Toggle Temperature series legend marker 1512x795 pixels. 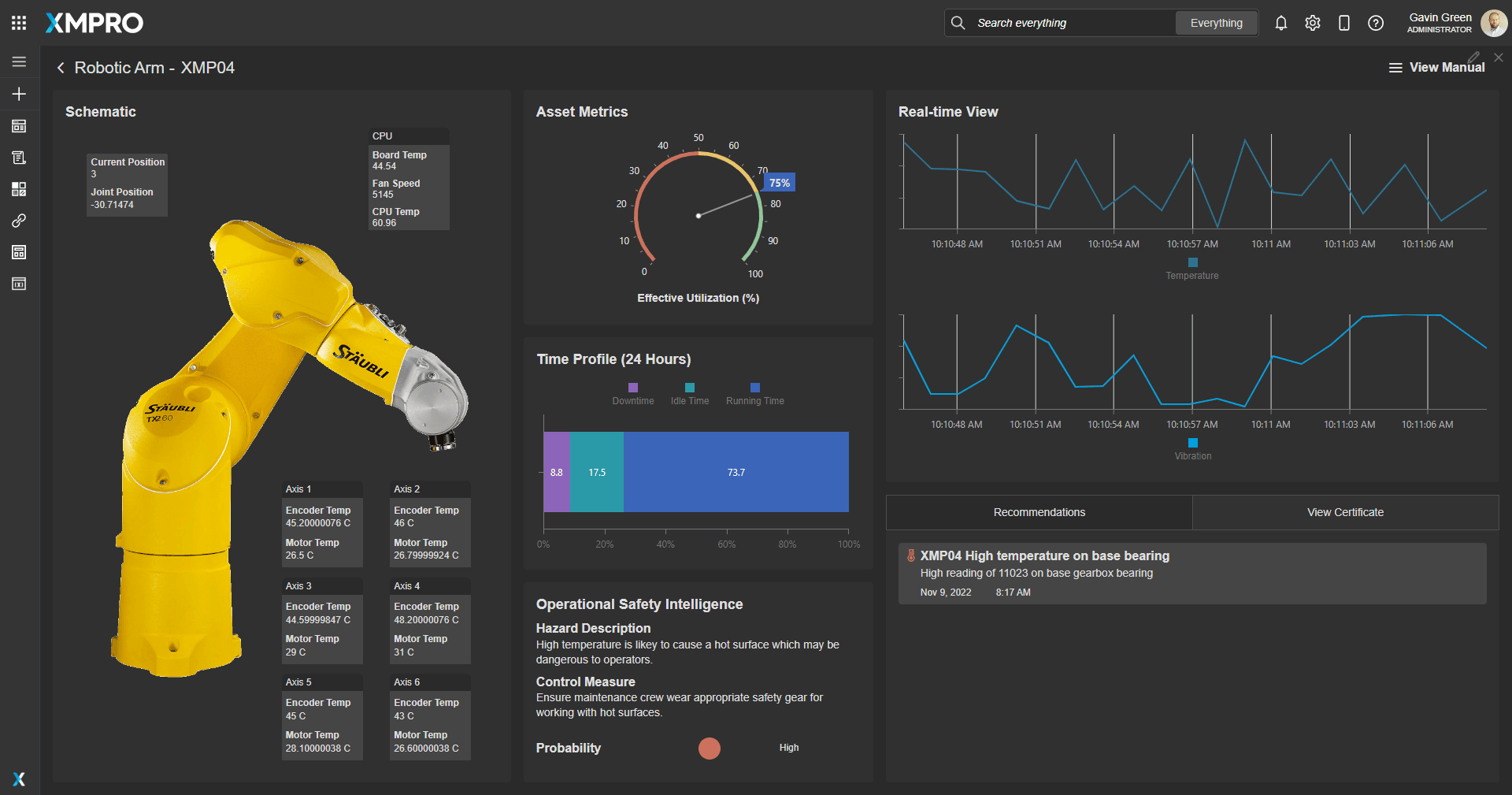point(1192,262)
